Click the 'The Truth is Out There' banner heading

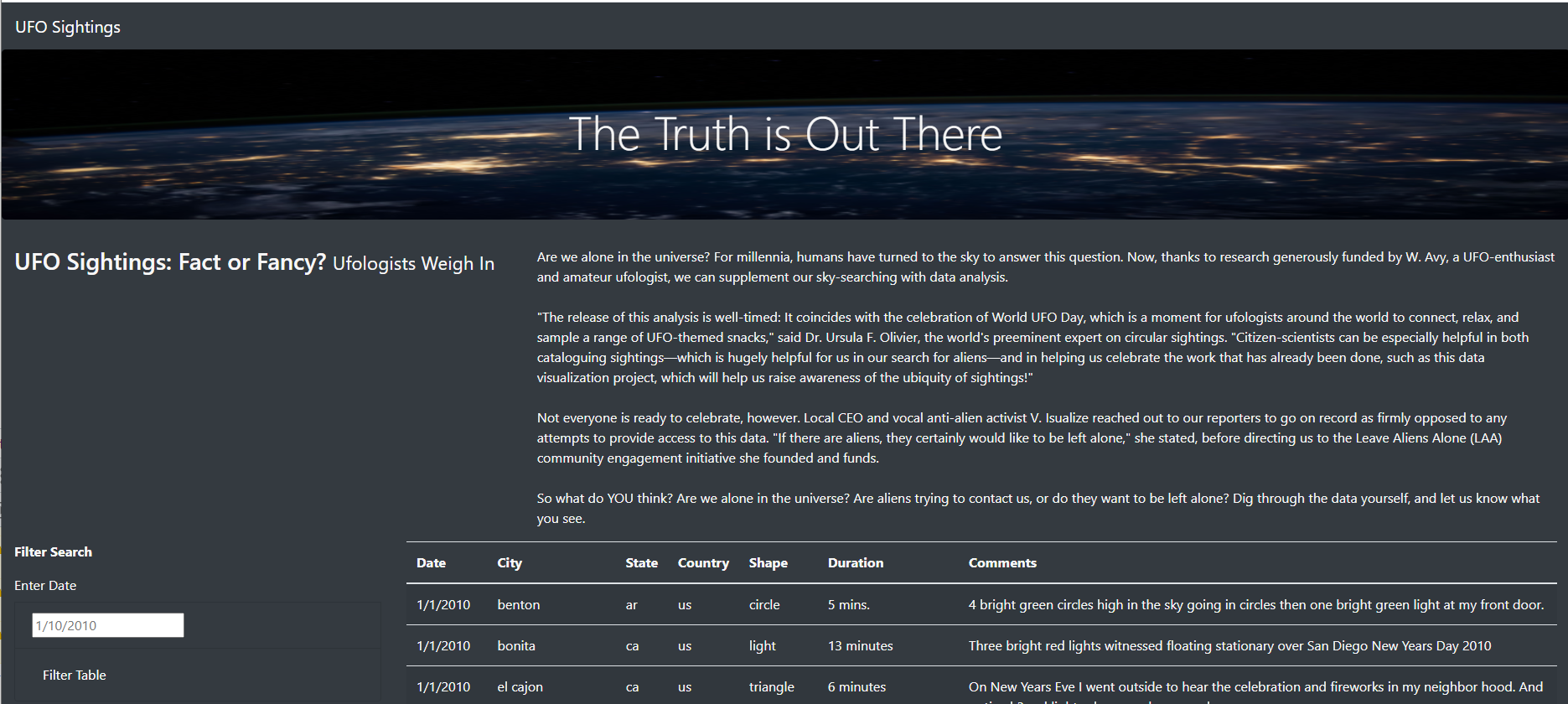coord(785,134)
